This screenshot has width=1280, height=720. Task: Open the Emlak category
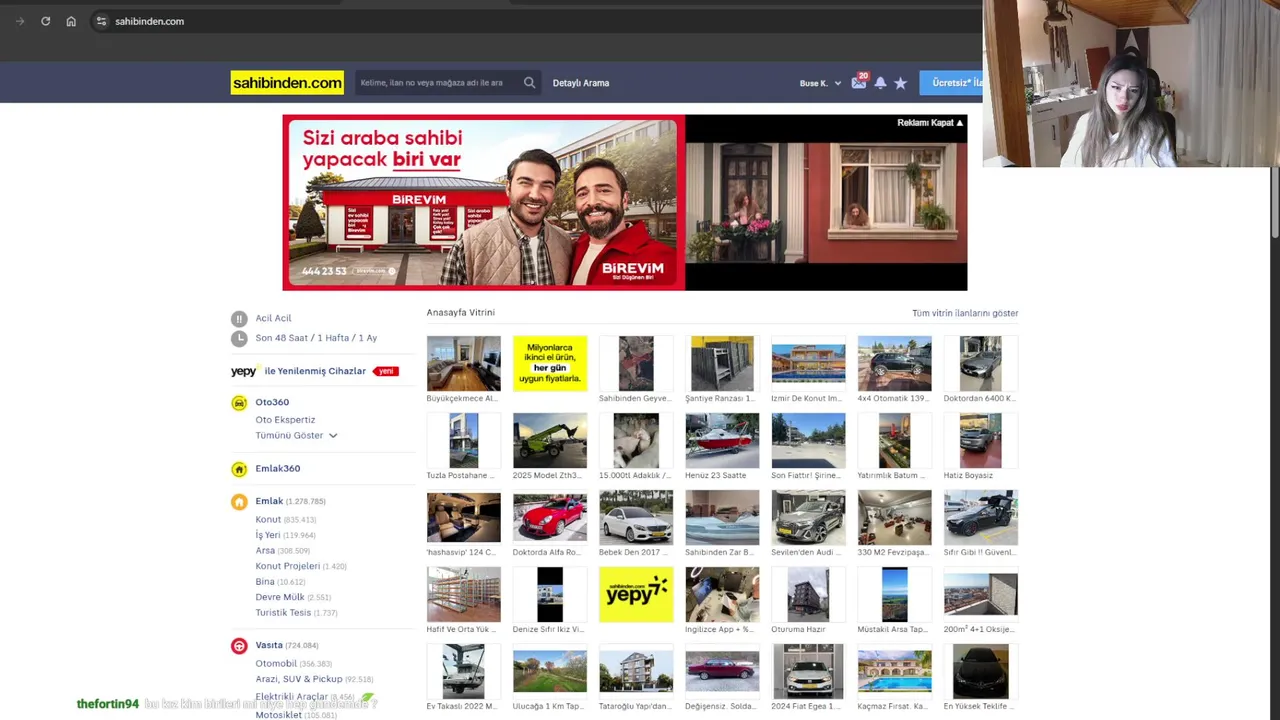pos(269,501)
